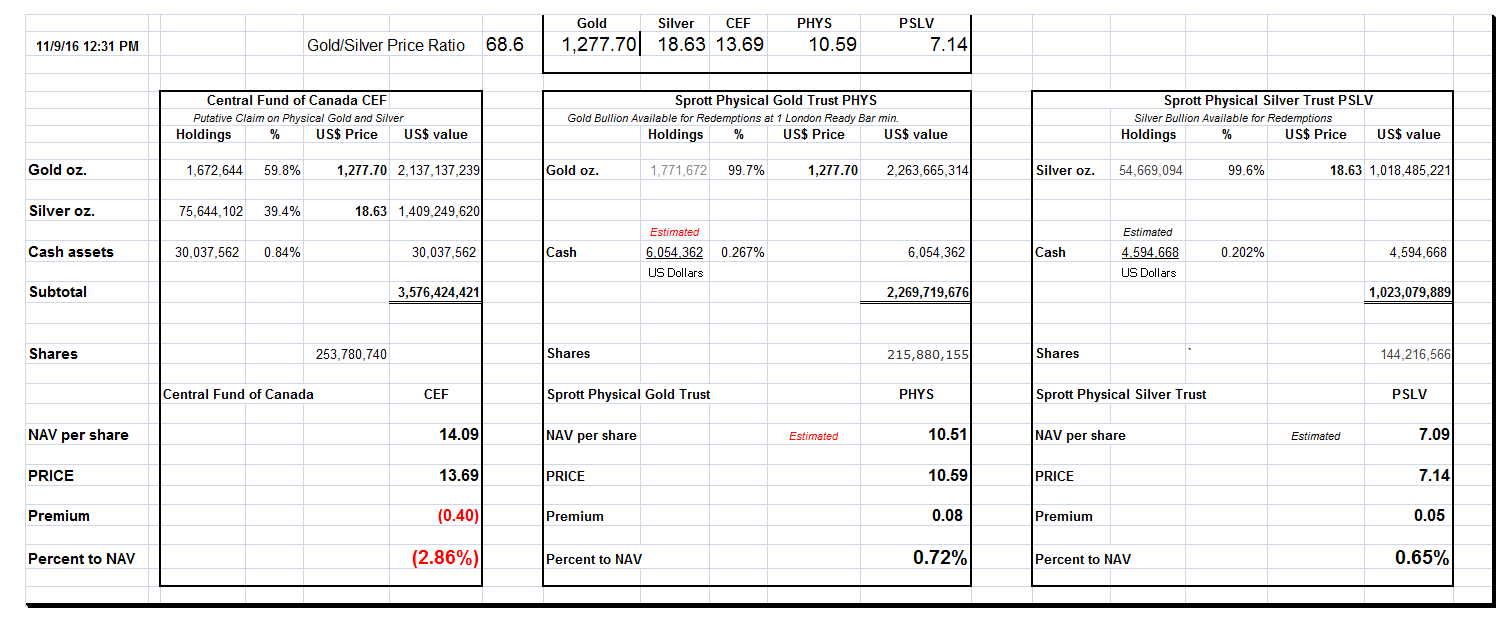Select PSLV underlined cash holdings 4,594,668

[x=1150, y=252]
